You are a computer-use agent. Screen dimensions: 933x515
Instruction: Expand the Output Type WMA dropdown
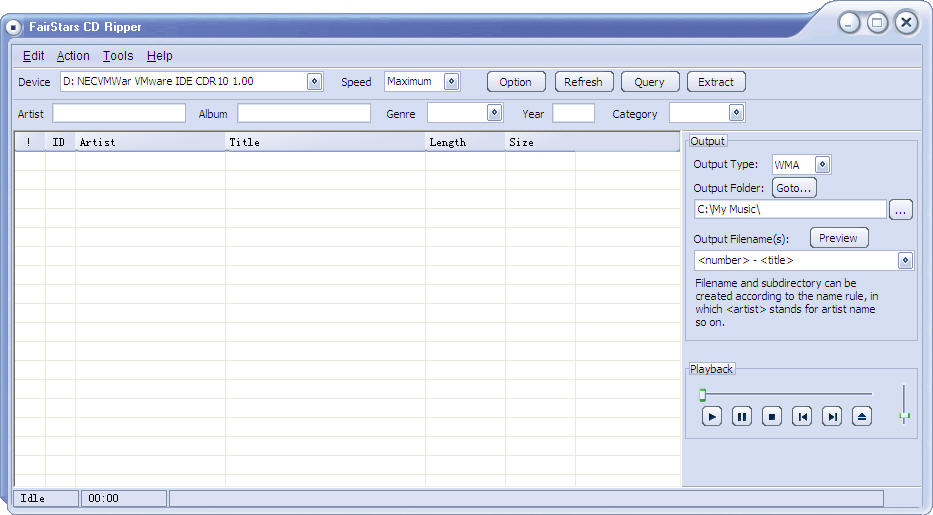point(822,165)
